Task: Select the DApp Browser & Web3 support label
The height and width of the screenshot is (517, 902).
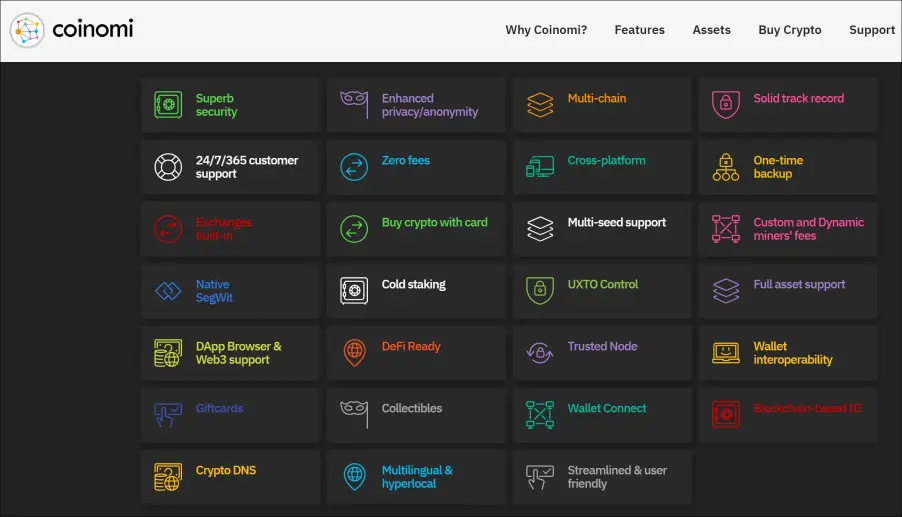Action: 239,353
